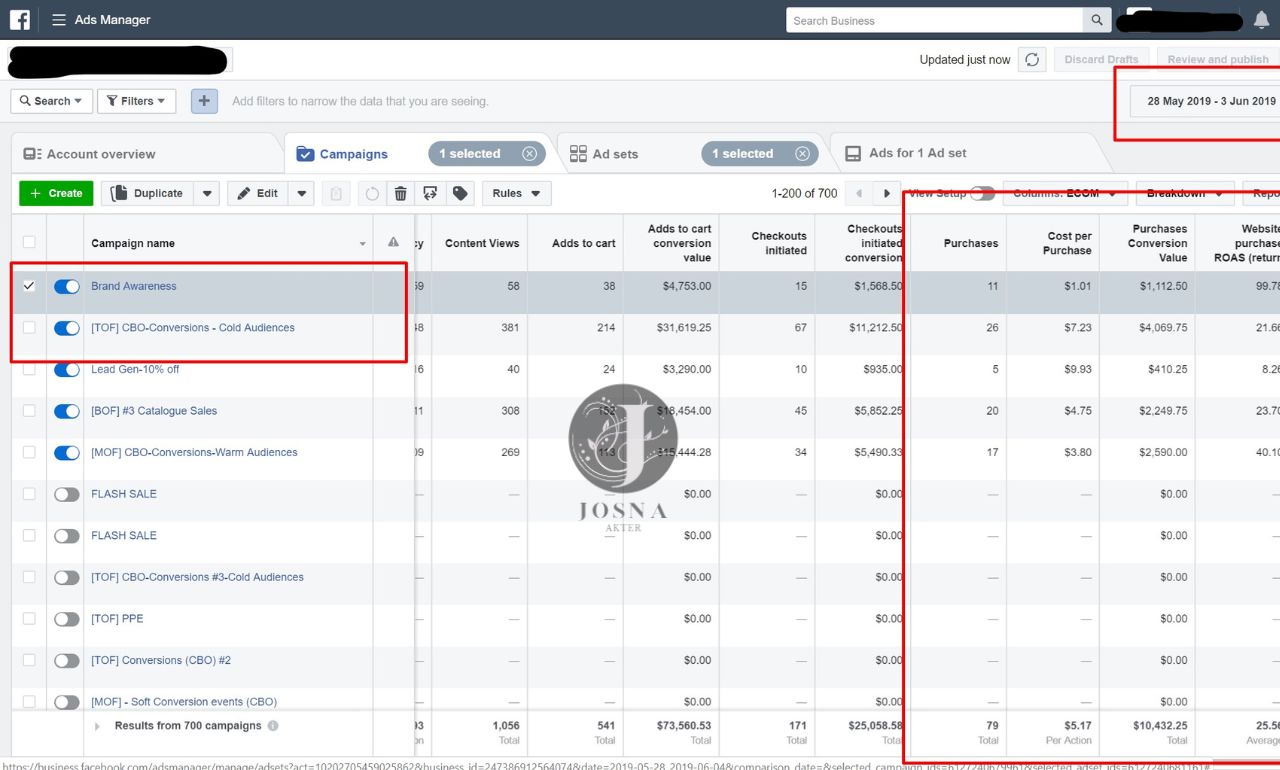
Task: Open the [TOF] Conversions (CBO) #2 link
Action: pyautogui.click(x=161, y=660)
